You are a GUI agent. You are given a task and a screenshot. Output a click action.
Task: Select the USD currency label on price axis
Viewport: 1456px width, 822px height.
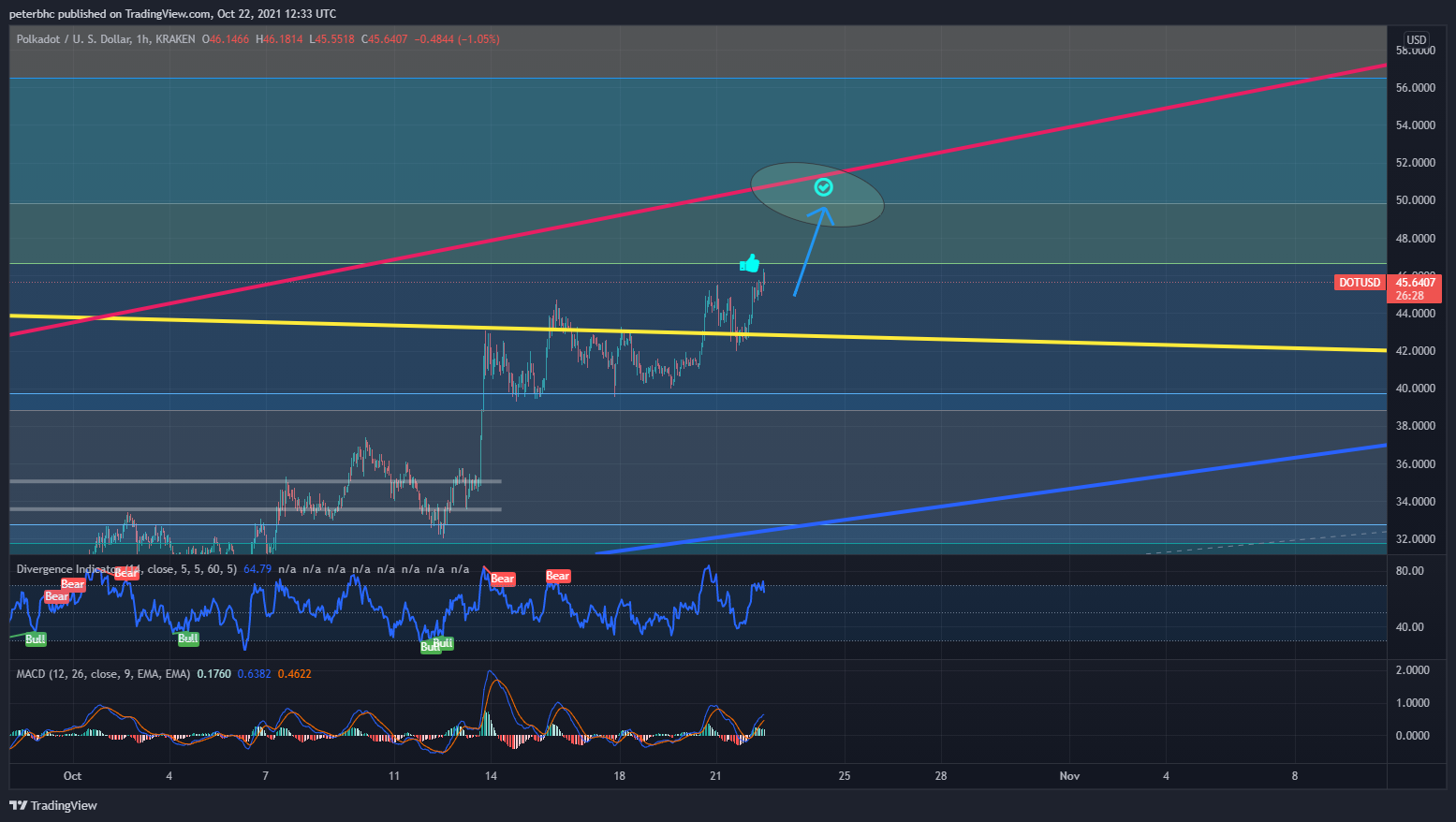click(1416, 39)
